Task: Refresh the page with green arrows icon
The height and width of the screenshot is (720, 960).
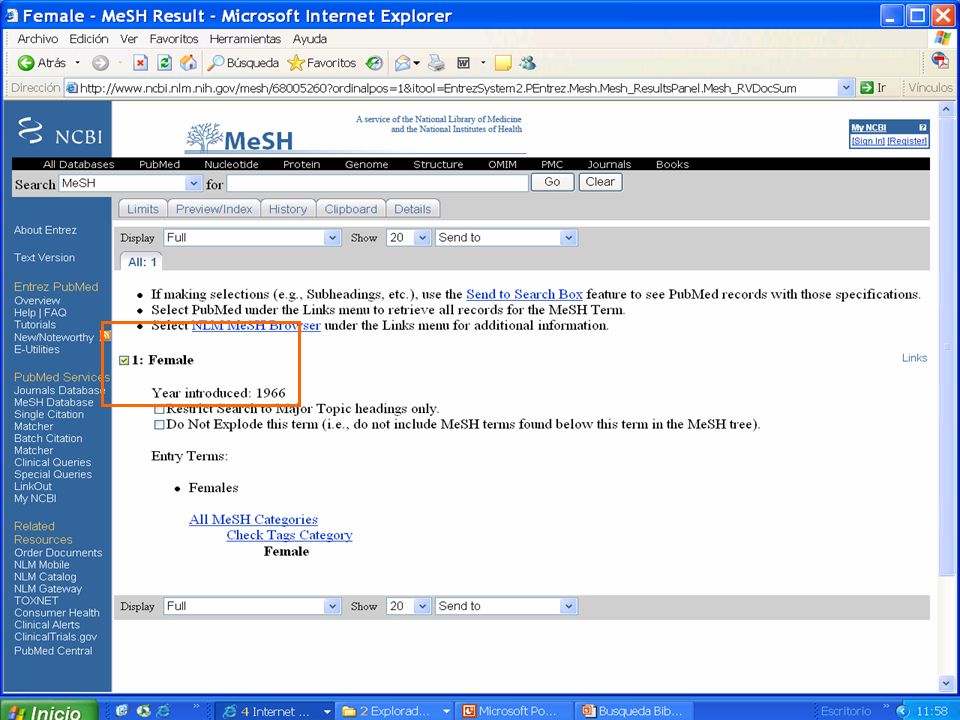Action: click(164, 62)
